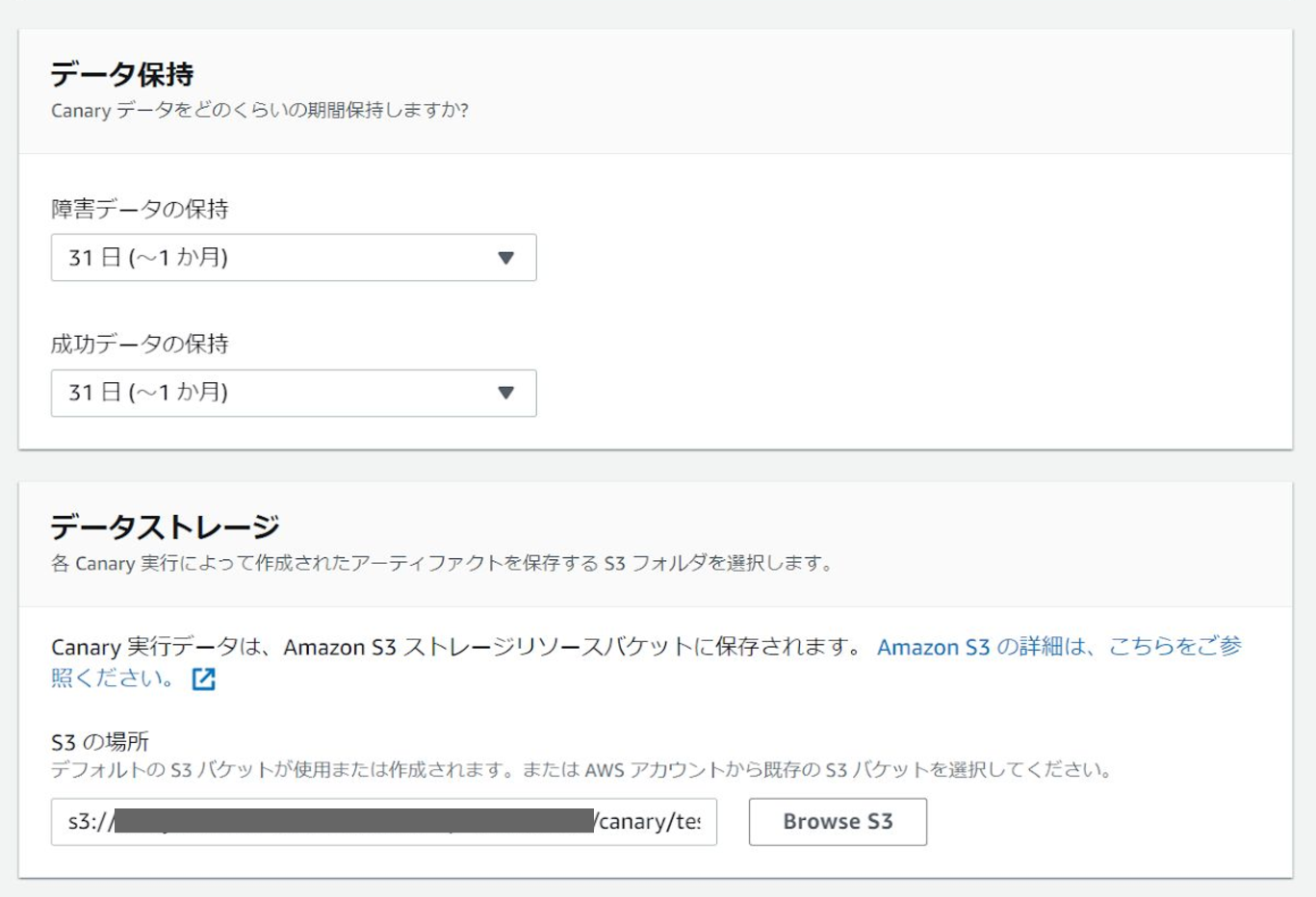Open the Amazon S3 の詳細 link
This screenshot has width=1316, height=897.
coord(1059,647)
